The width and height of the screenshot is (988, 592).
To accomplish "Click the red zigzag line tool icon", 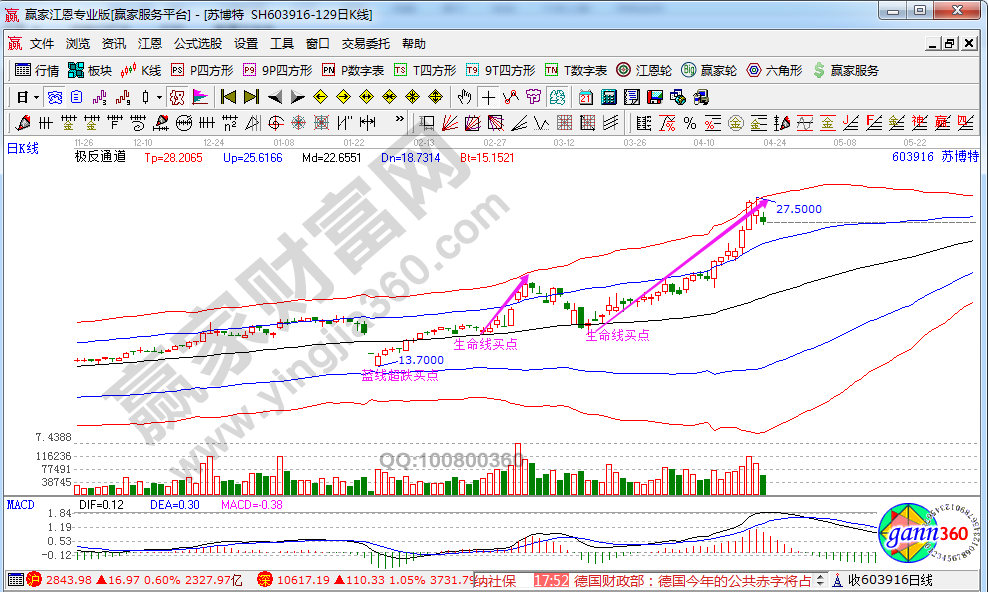I will 510,98.
